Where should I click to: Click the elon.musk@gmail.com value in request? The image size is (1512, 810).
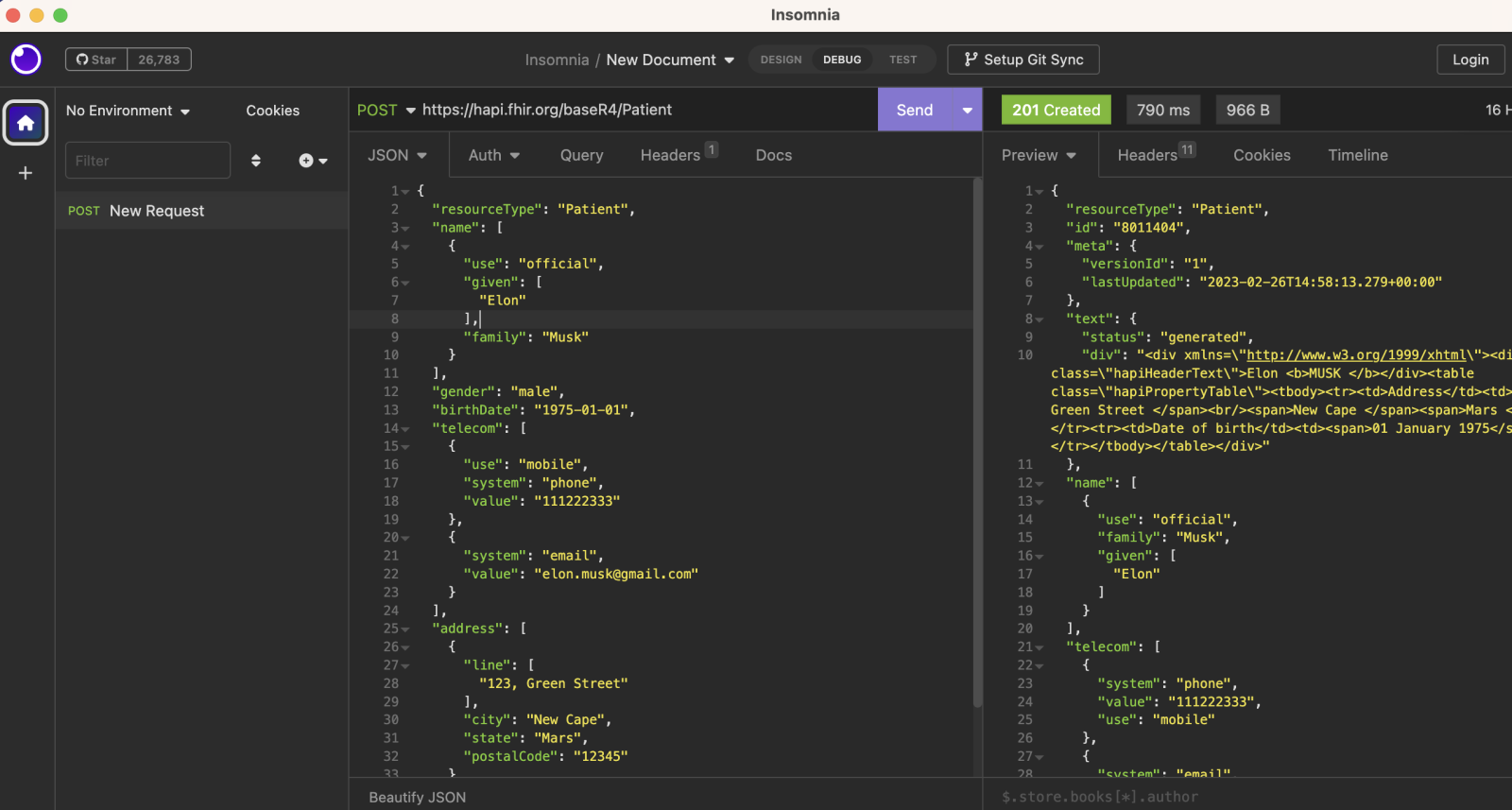tap(616, 575)
